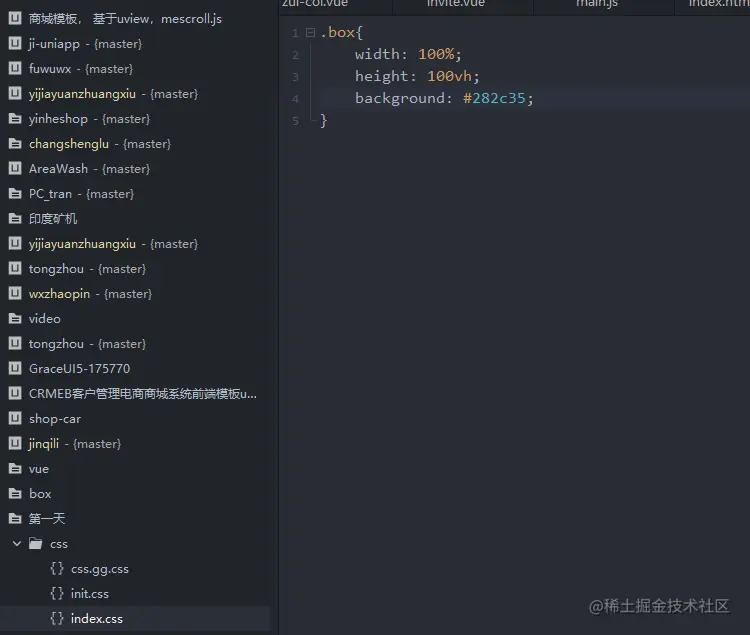Click the uni-app icon beside GraceUI5-175770
This screenshot has height=635, width=750.
click(15, 368)
